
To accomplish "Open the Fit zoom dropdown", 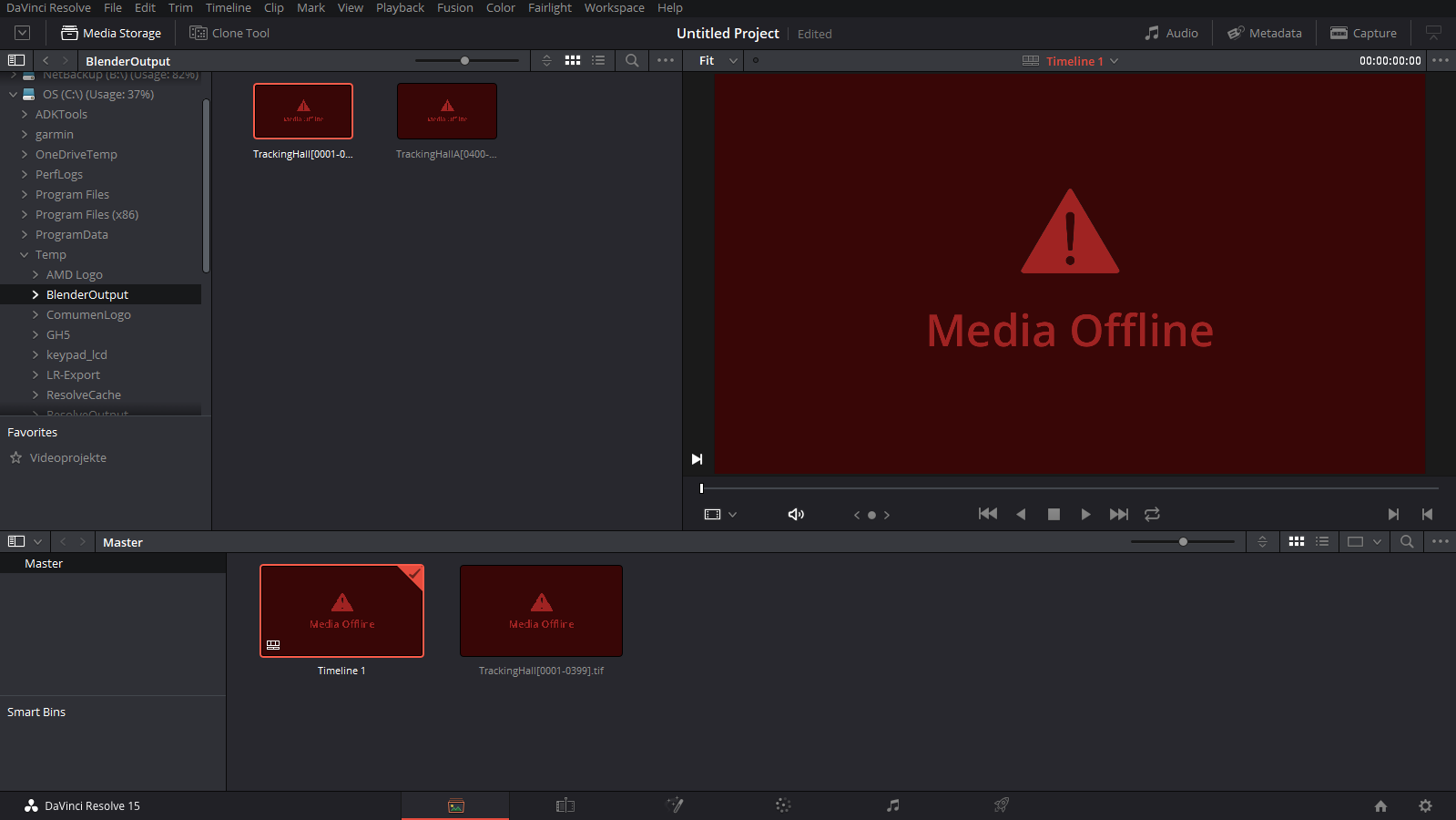I will pyautogui.click(x=718, y=61).
